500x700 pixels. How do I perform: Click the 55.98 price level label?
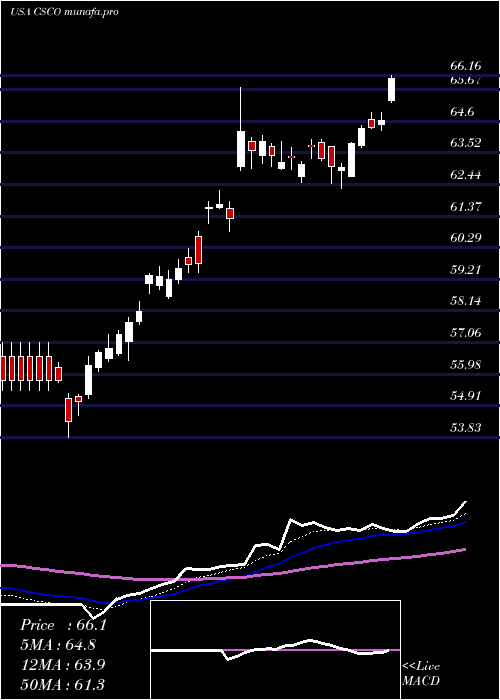(x=466, y=364)
